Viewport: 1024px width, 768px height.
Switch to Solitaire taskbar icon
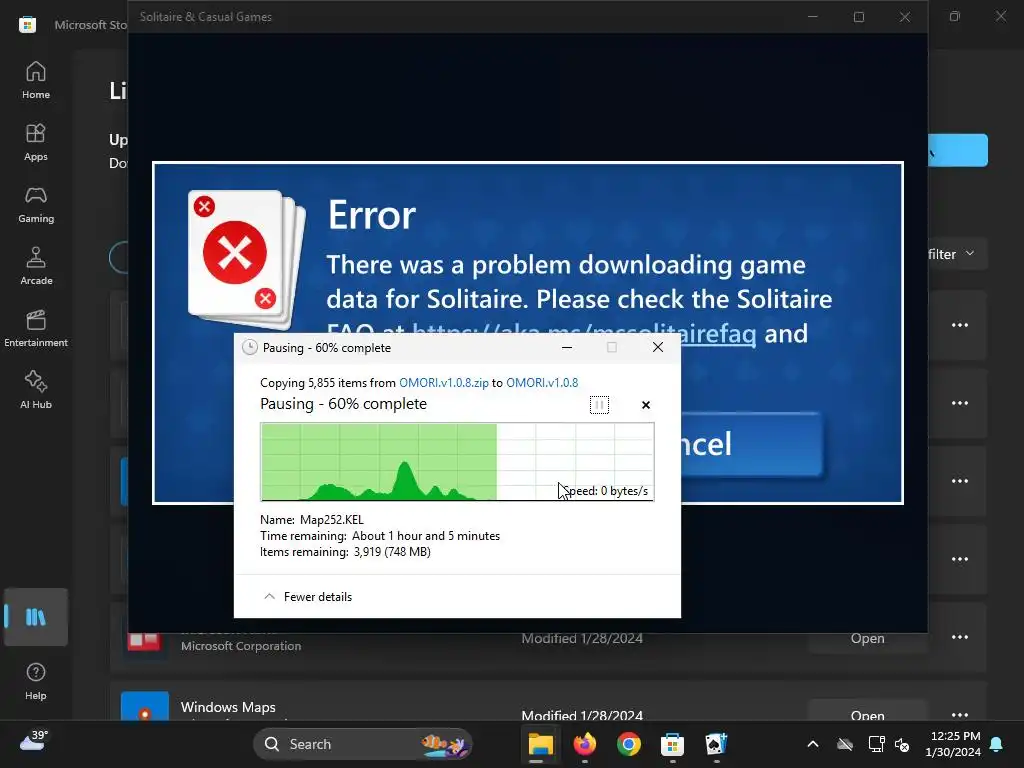[x=716, y=744]
